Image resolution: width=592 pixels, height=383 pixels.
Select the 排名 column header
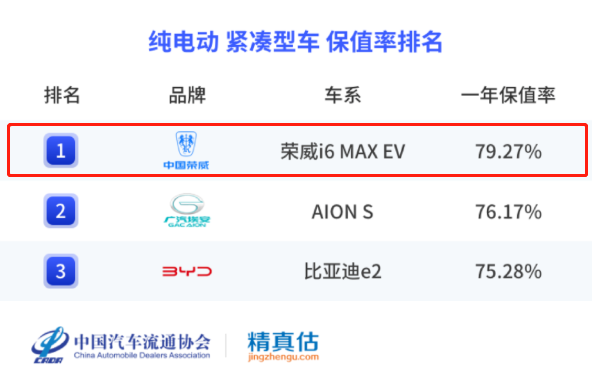(62, 95)
